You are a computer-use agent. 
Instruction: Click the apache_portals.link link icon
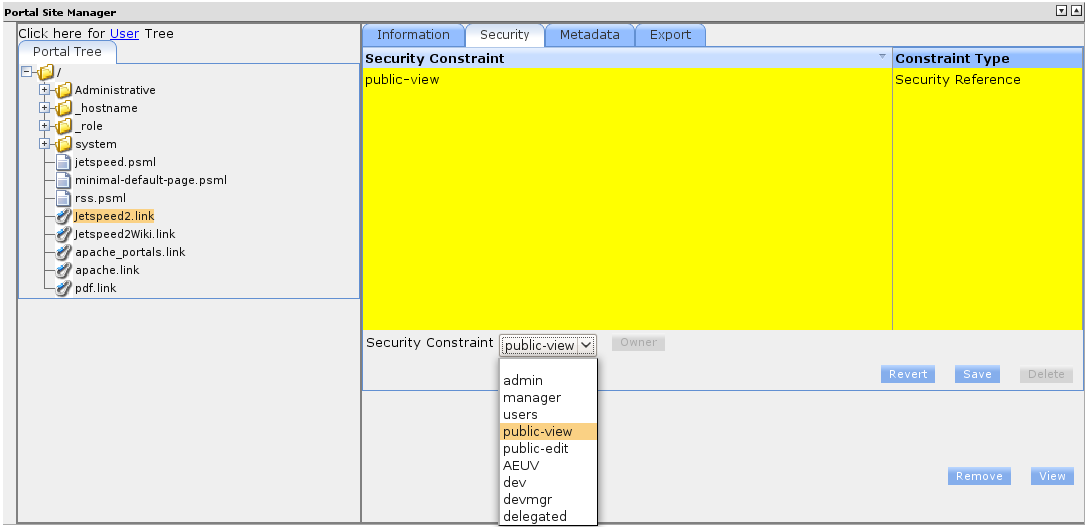64,252
